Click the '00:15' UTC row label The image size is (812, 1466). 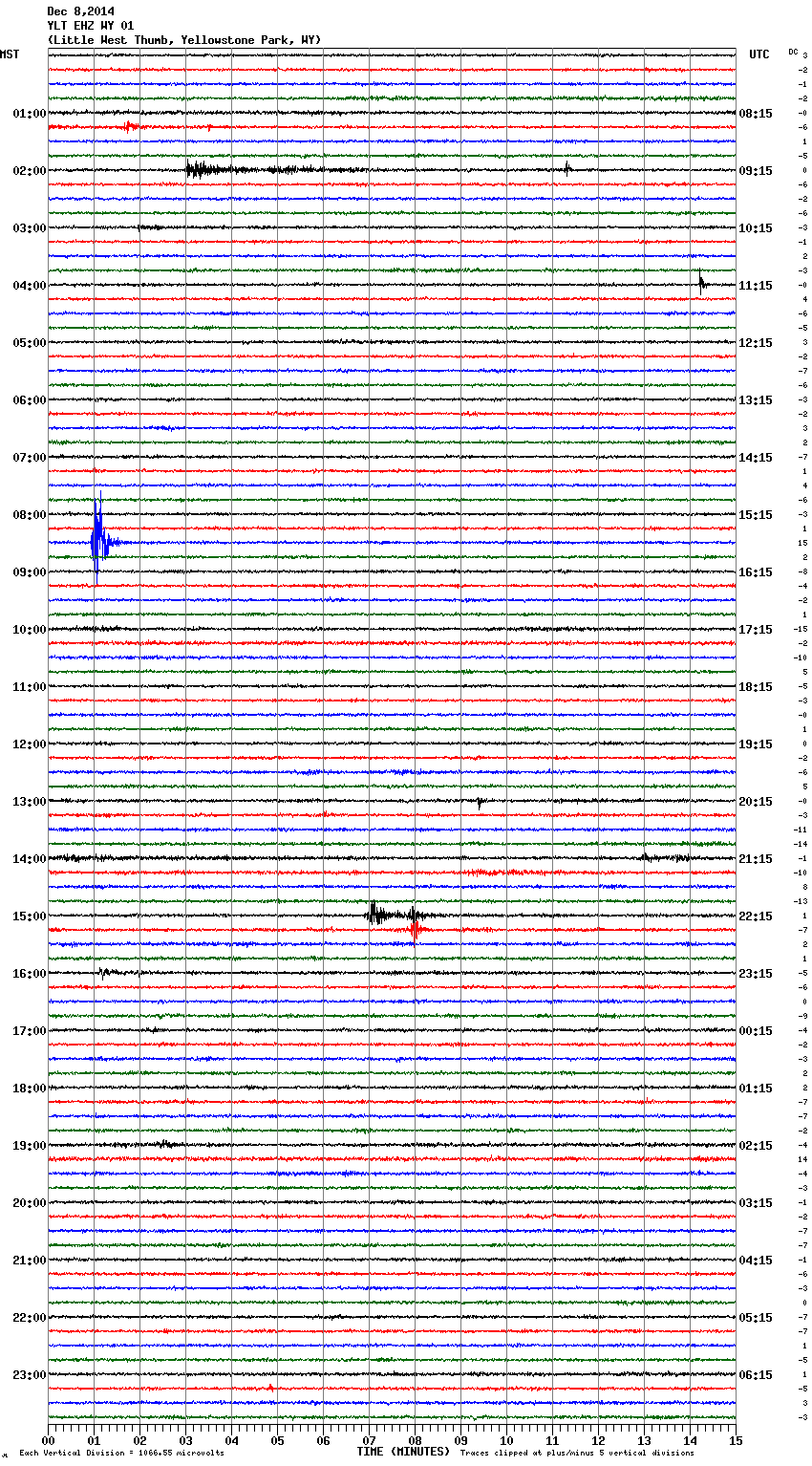click(756, 1031)
